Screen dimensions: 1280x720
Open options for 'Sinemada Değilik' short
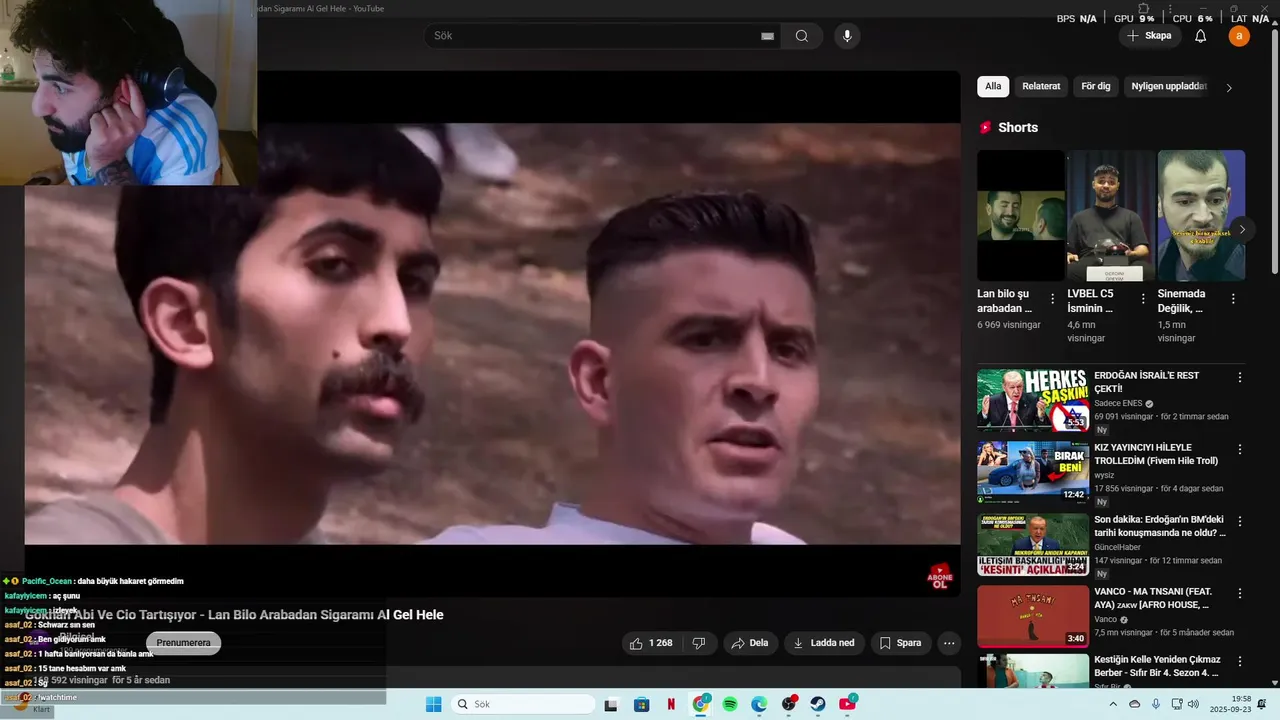tap(1233, 299)
